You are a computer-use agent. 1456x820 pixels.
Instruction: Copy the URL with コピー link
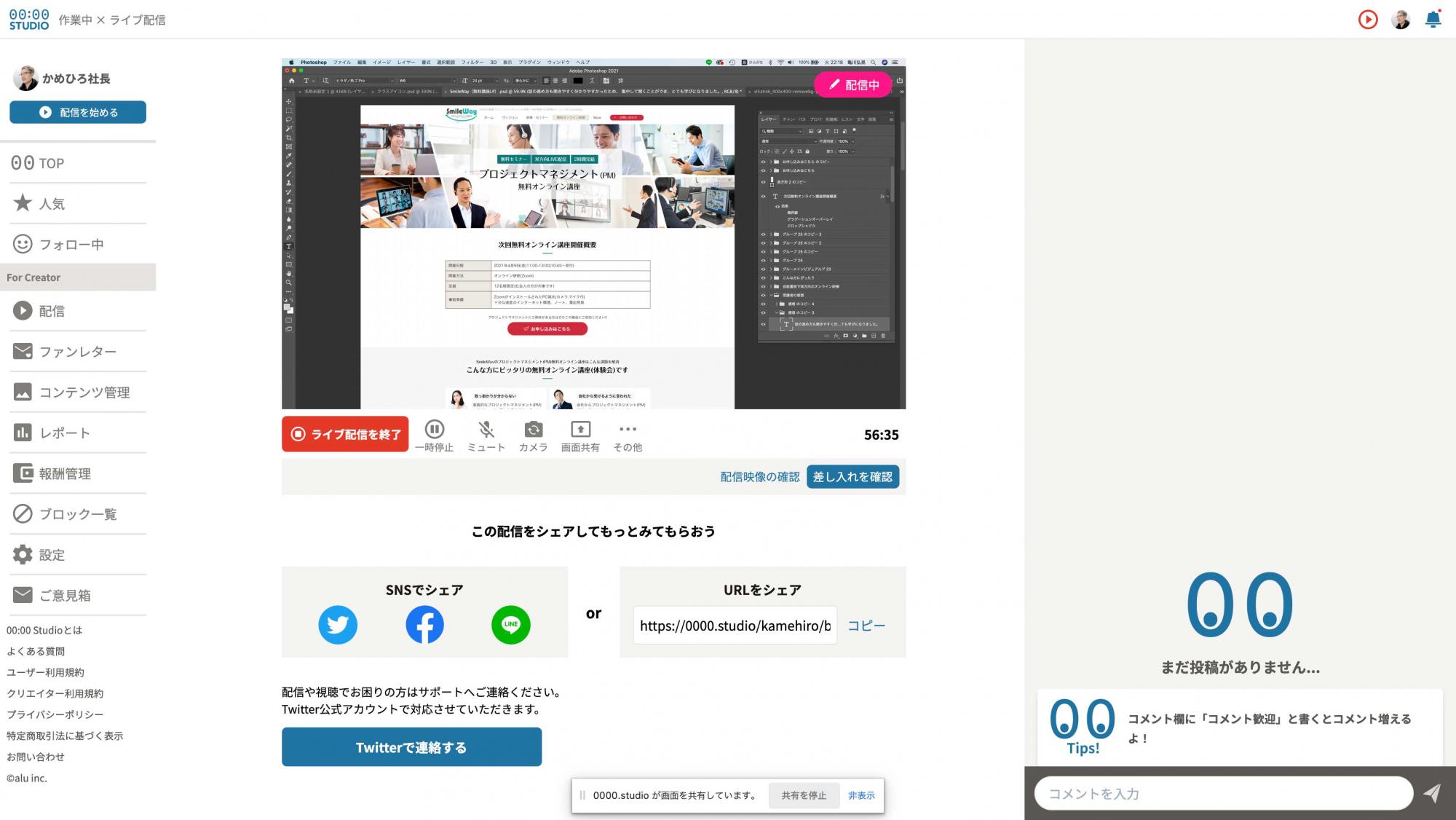pos(866,626)
